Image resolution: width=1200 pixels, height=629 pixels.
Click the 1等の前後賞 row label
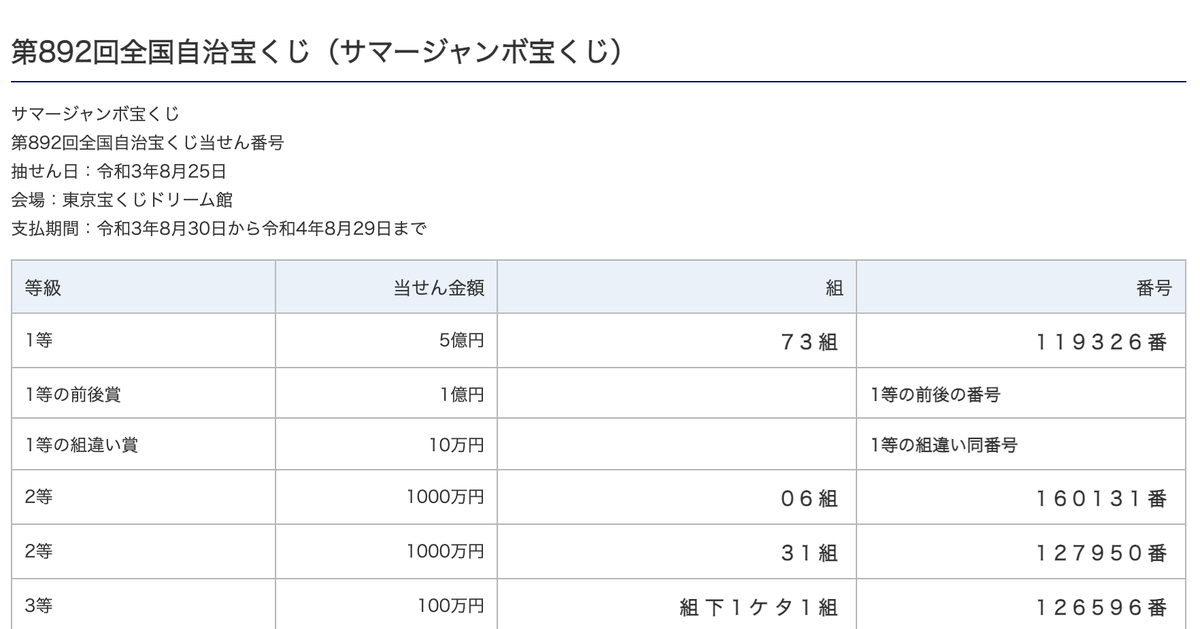pos(73,394)
